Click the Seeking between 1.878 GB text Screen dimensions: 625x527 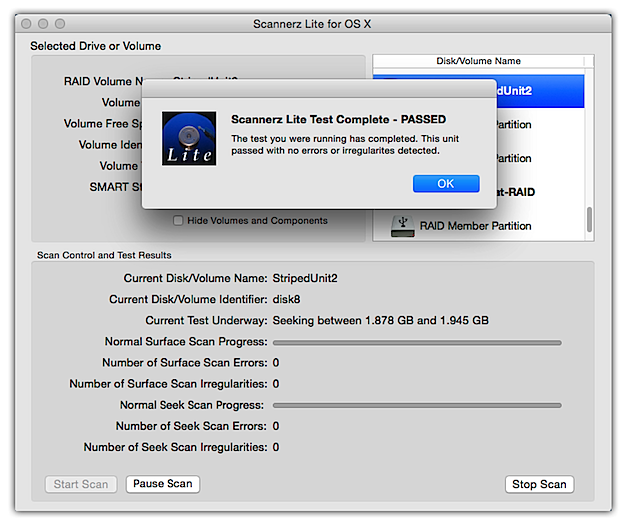381,321
